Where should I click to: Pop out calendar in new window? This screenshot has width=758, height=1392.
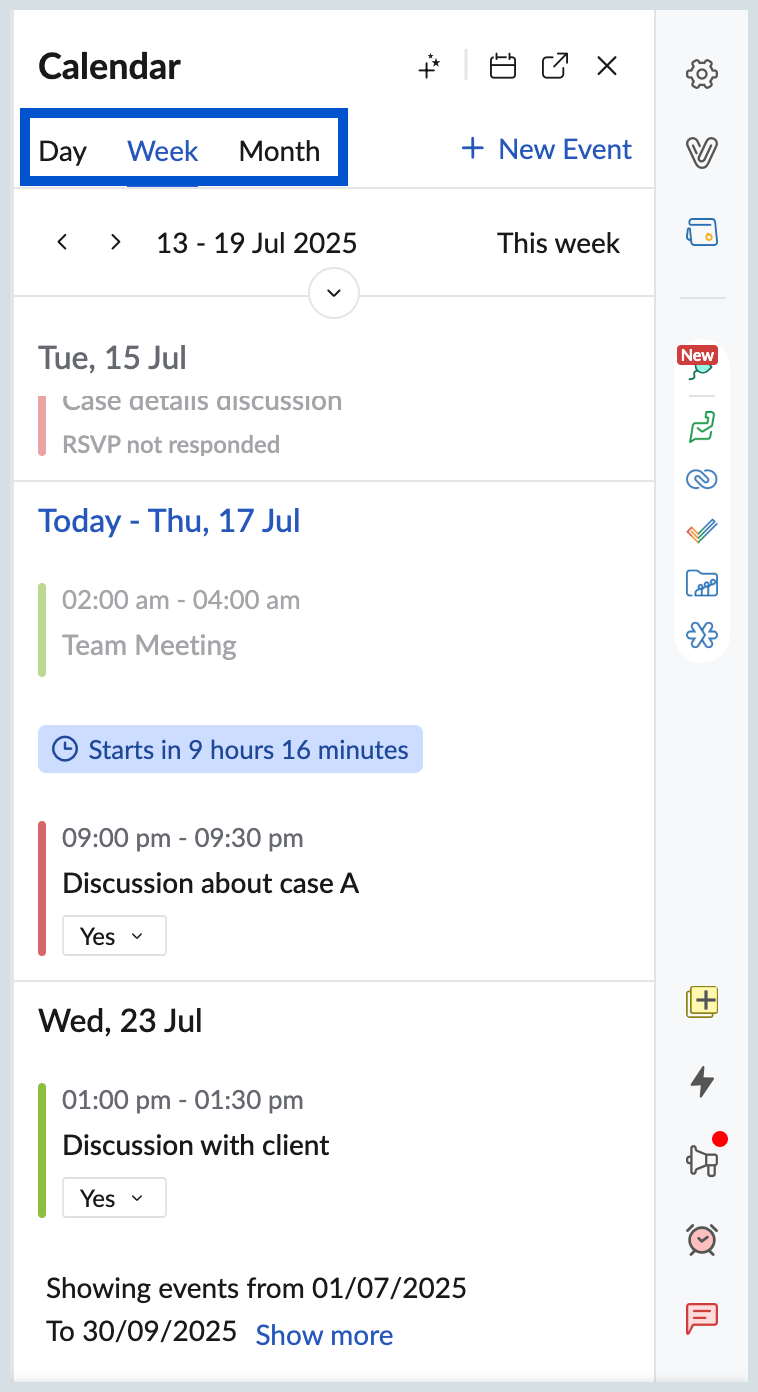click(554, 67)
